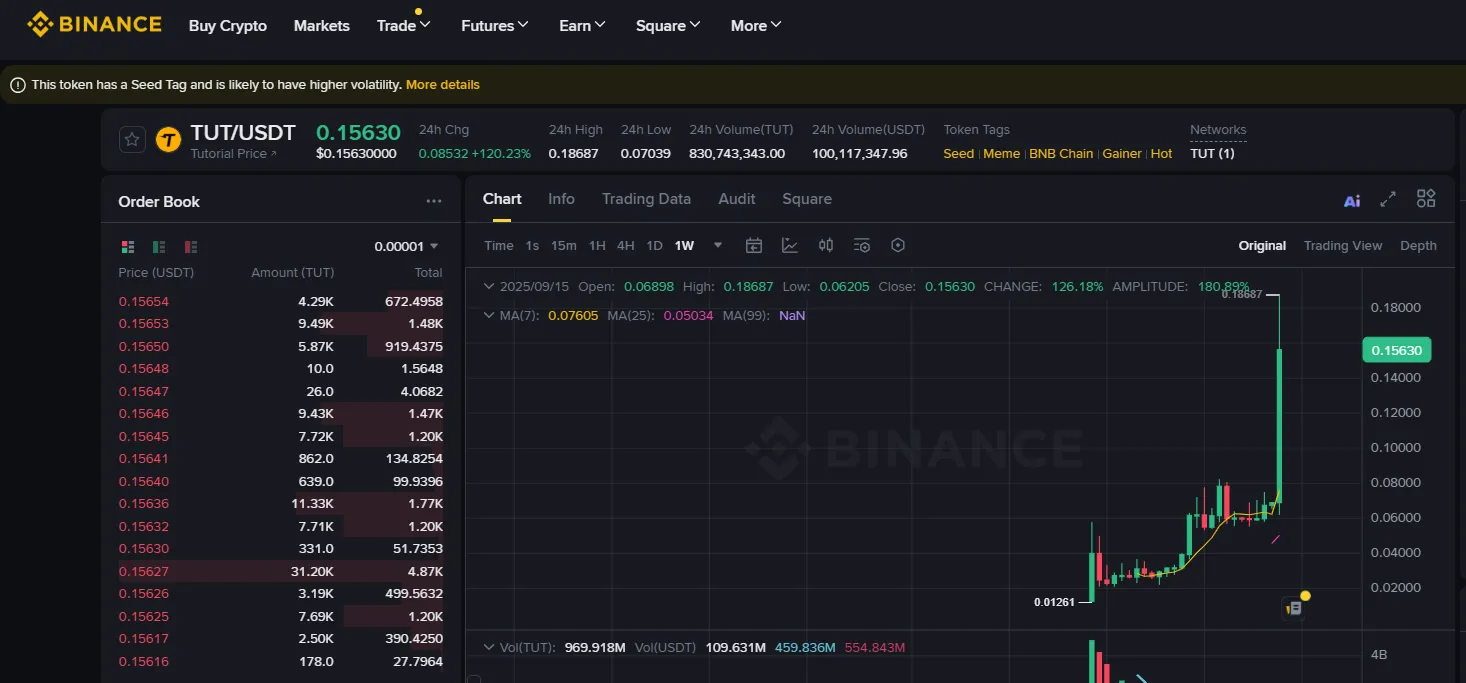Viewport: 1466px width, 683px height.
Task: Open More details link about Seed Tag
Action: tap(443, 85)
